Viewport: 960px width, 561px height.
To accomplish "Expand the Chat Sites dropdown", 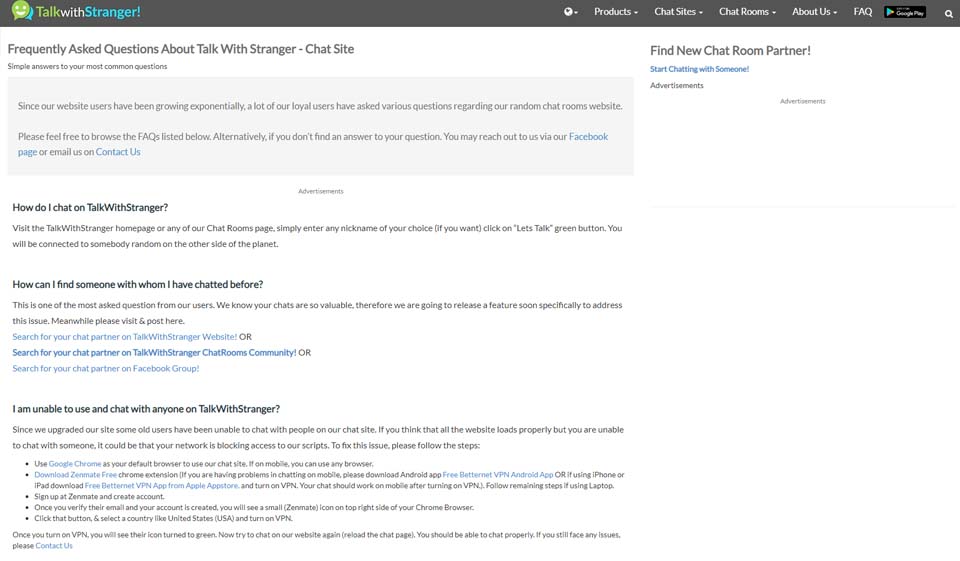I will 678,12.
